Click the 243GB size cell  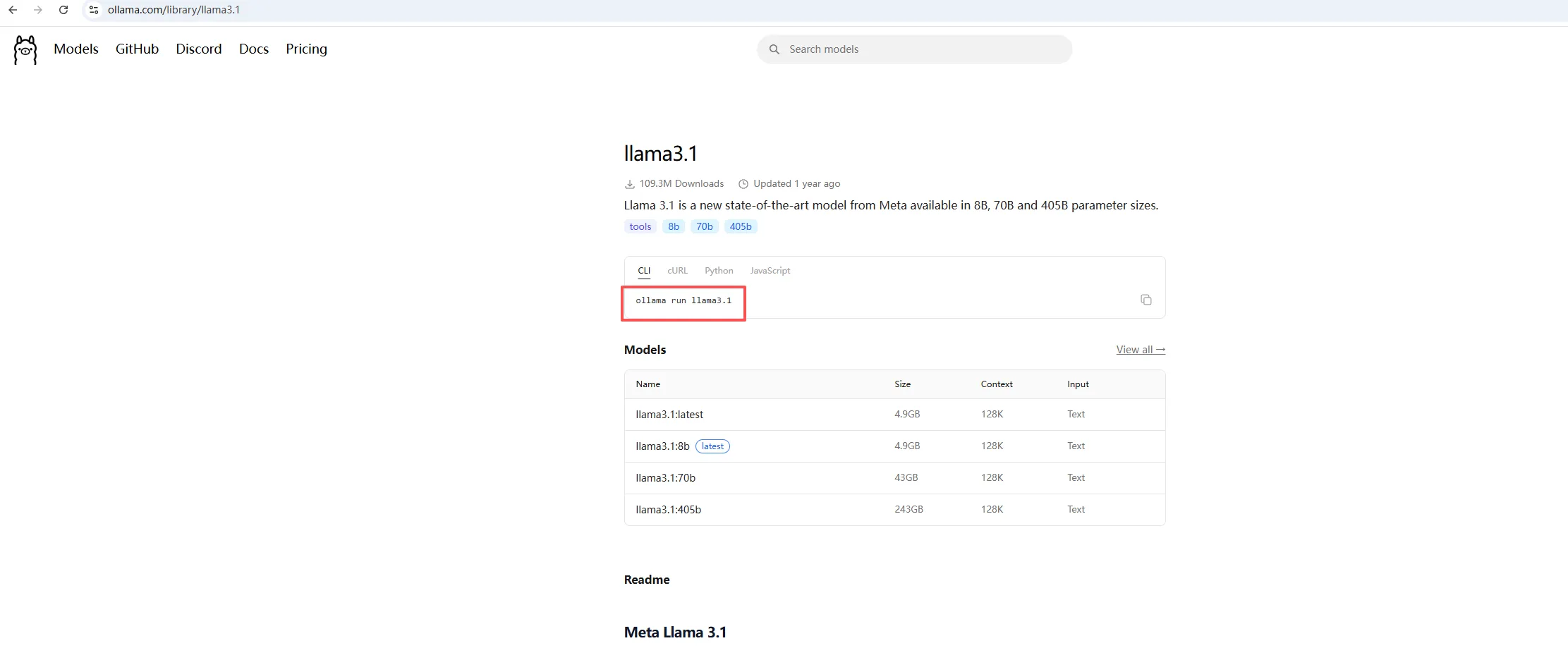pyautogui.click(x=908, y=509)
